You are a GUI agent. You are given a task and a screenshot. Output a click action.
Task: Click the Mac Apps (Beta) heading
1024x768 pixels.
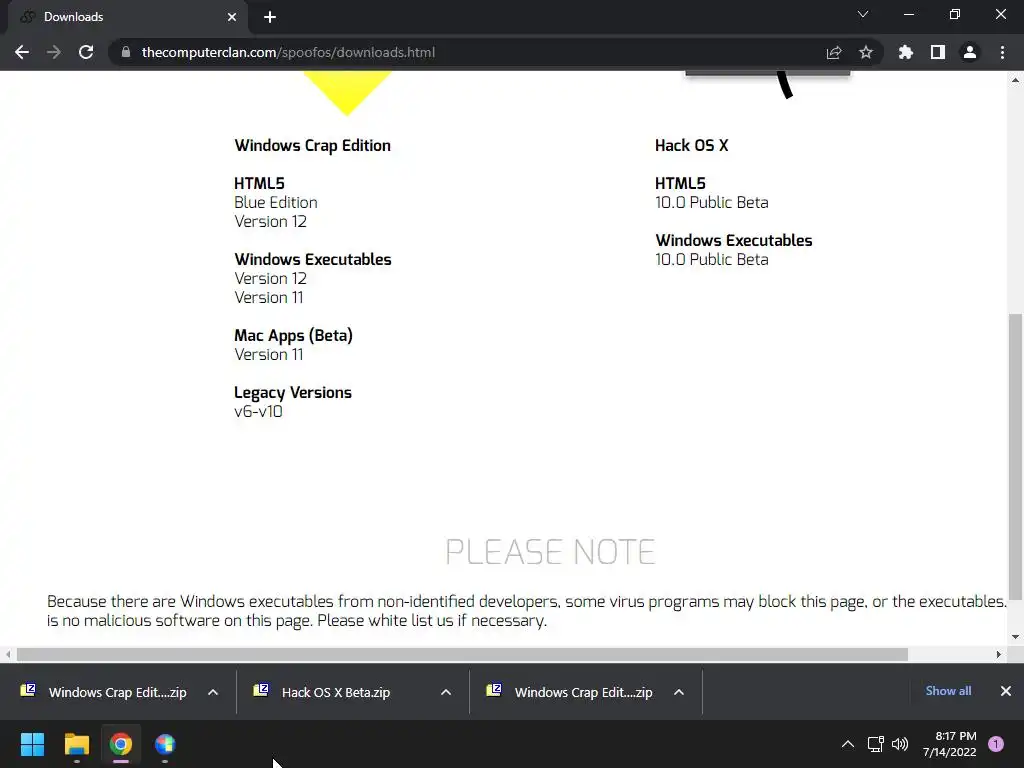(x=293, y=336)
